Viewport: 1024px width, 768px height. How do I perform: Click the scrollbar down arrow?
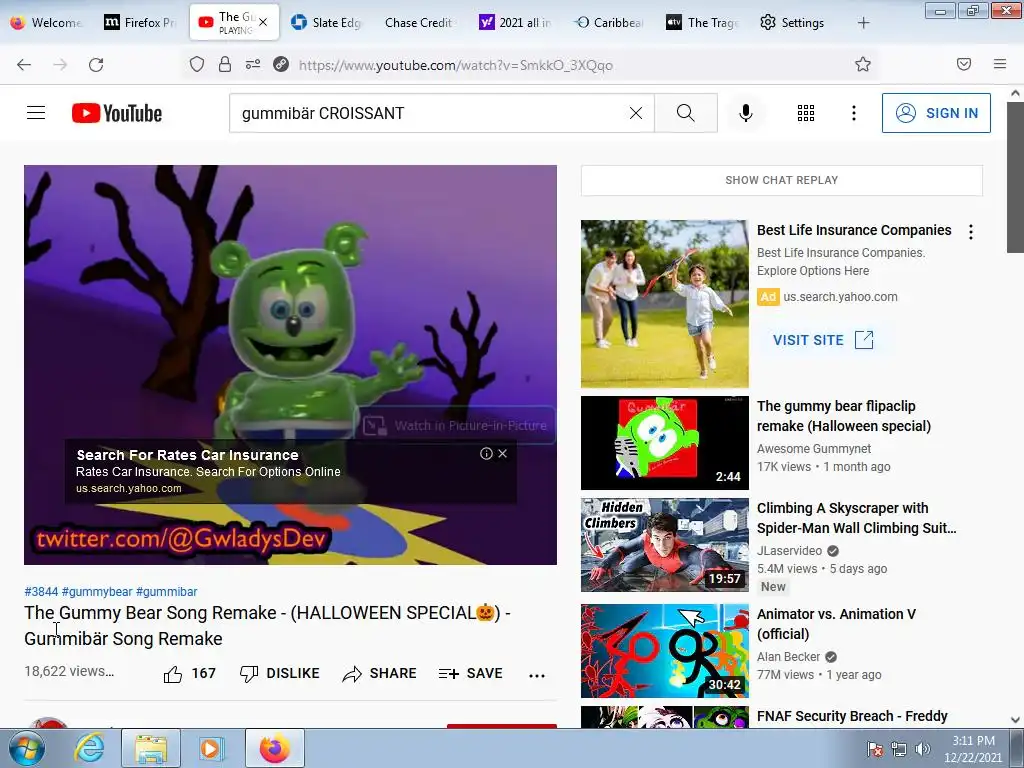click(x=1015, y=720)
